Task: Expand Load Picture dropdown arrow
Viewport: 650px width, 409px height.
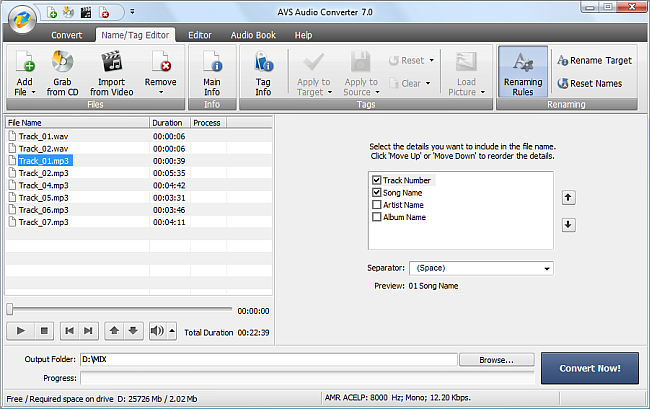Action: (483, 92)
